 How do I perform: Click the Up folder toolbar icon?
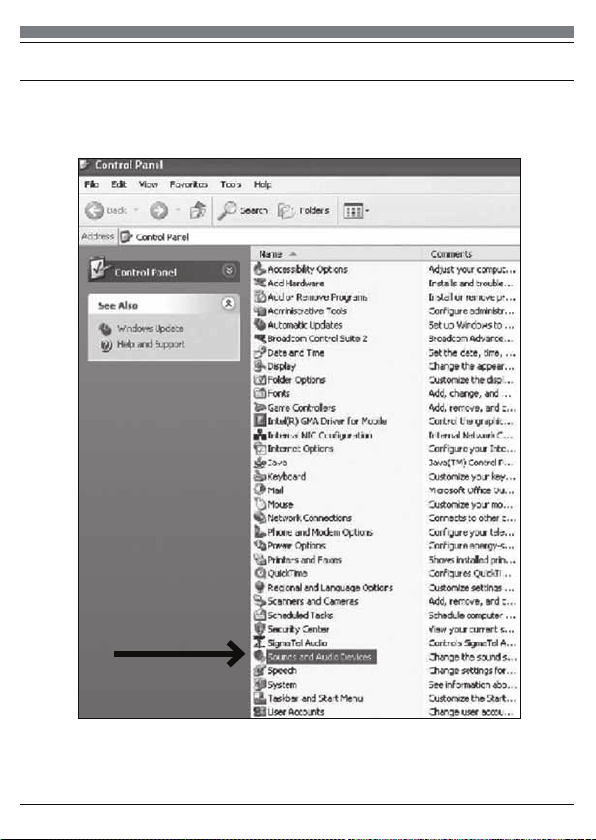click(x=198, y=210)
